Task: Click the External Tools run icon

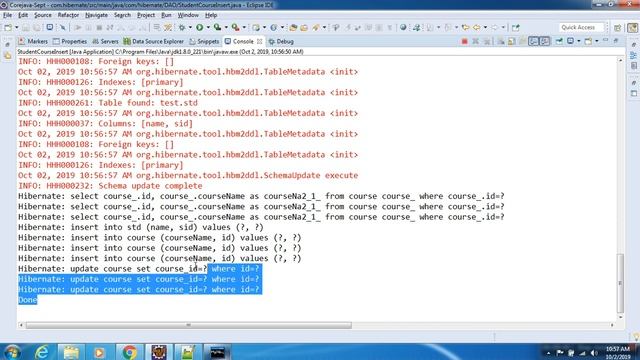Action: (236, 27)
